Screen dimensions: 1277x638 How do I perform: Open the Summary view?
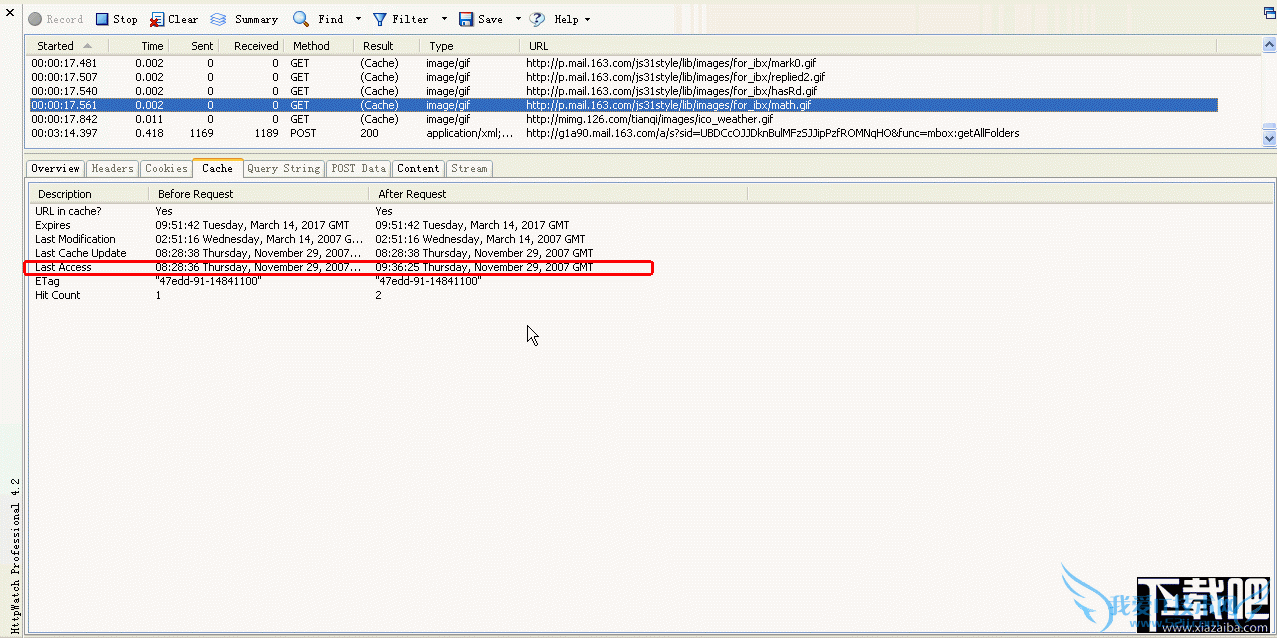(244, 19)
